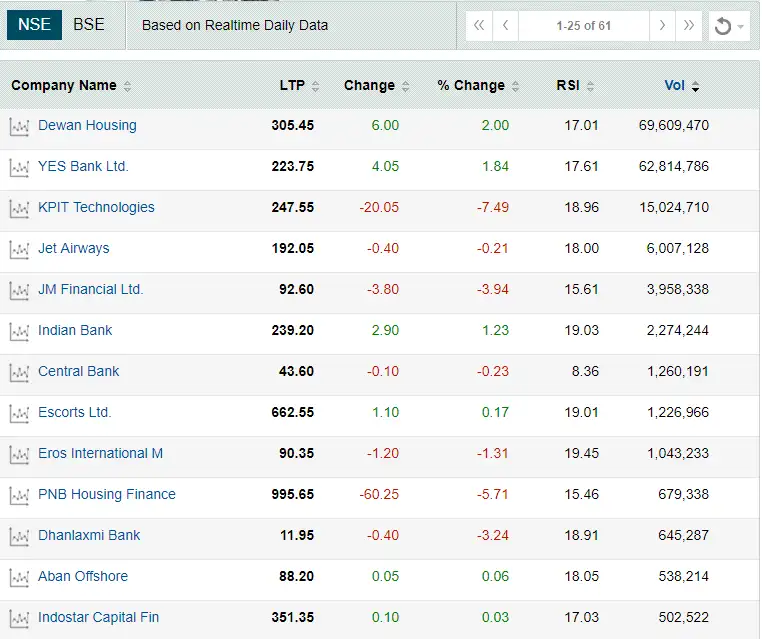Go to first page of results

pos(479,25)
